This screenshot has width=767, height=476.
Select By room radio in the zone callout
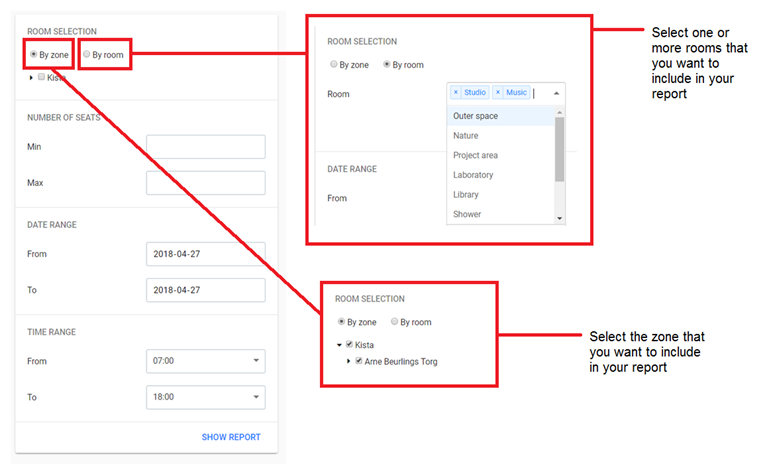click(394, 321)
